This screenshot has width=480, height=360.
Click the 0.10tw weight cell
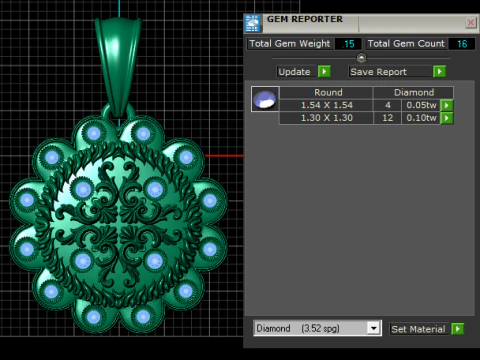pos(421,118)
